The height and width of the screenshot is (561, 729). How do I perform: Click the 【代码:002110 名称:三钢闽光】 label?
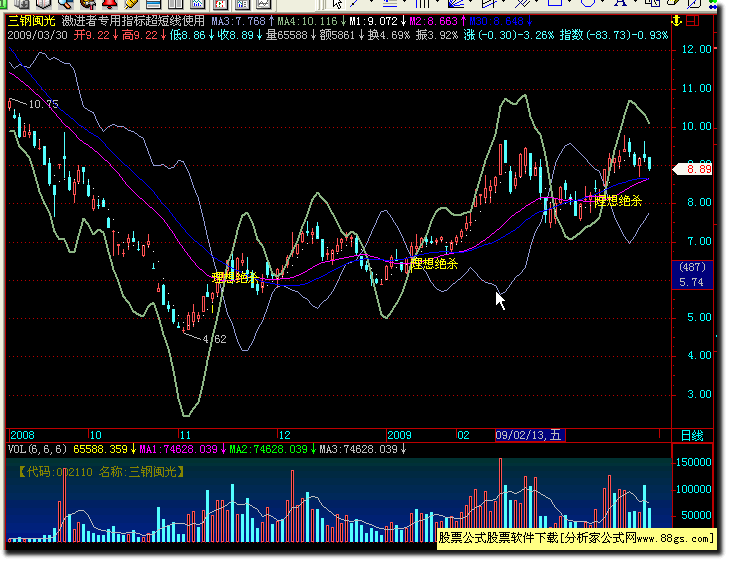click(101, 472)
